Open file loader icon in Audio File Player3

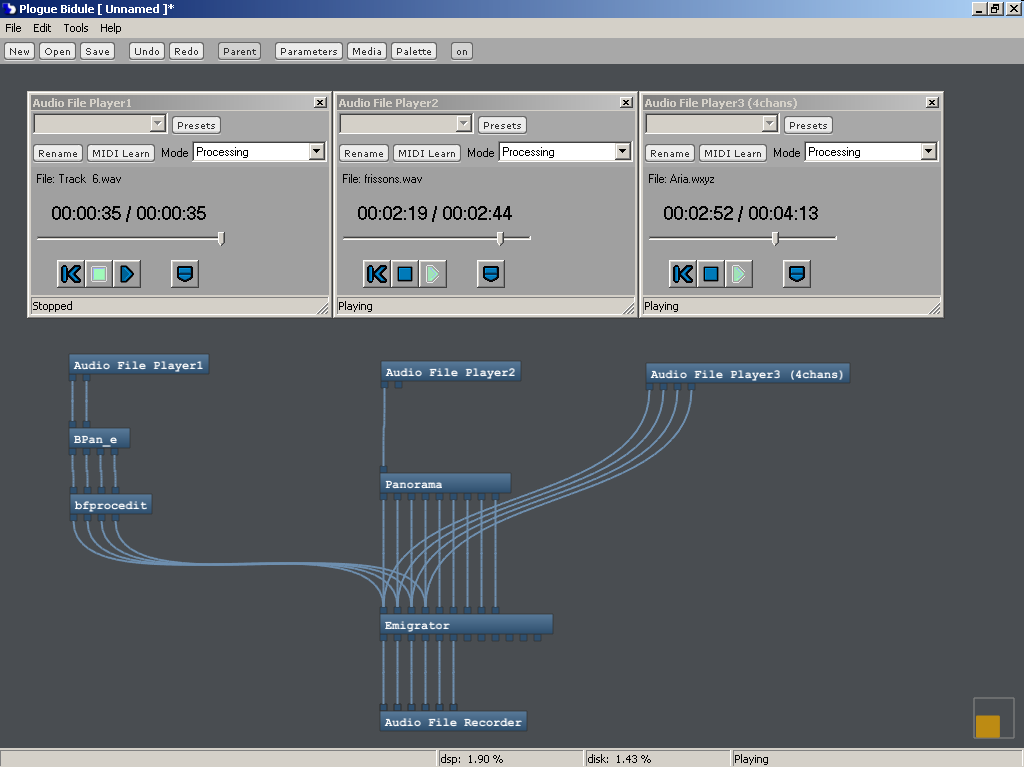pos(797,274)
